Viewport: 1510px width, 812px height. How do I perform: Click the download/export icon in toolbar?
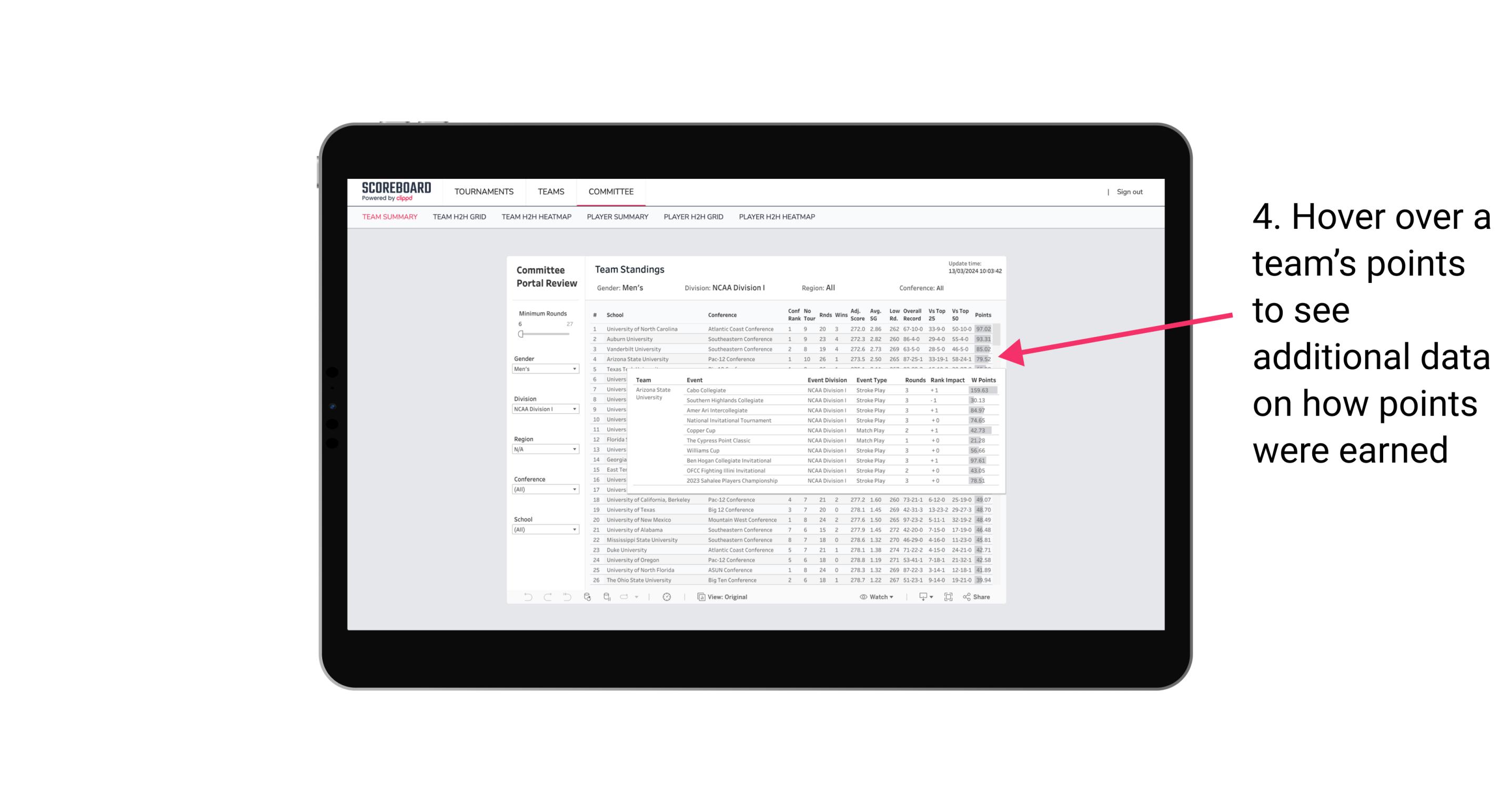[920, 598]
